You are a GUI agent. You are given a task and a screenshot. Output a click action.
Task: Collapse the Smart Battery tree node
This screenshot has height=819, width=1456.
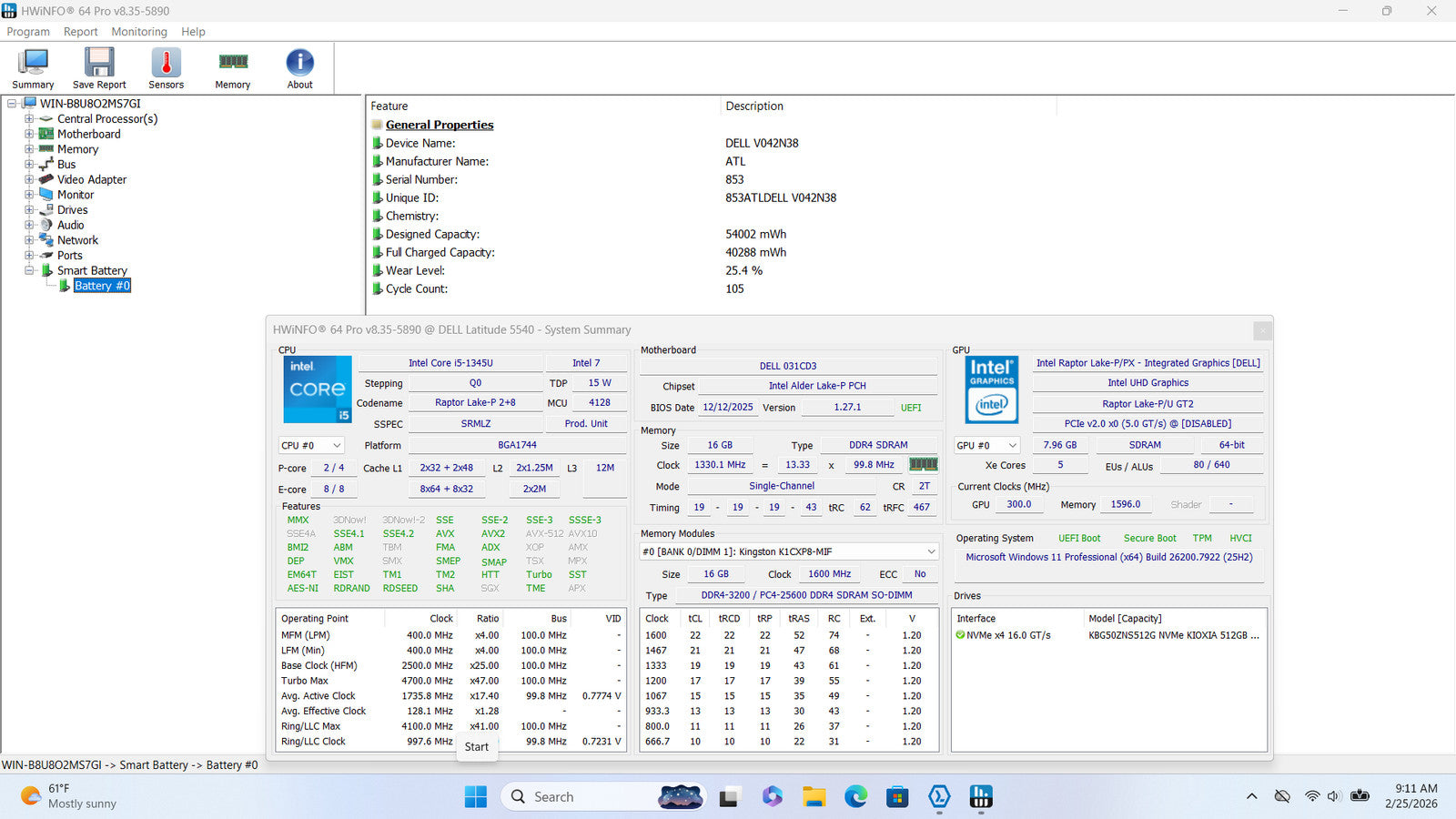(x=29, y=271)
